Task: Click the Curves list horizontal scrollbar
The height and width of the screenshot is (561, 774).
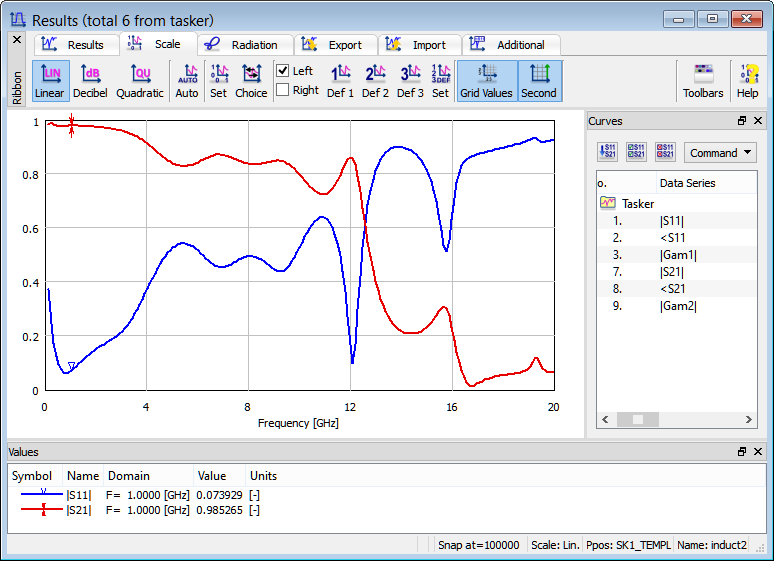Action: (675, 420)
